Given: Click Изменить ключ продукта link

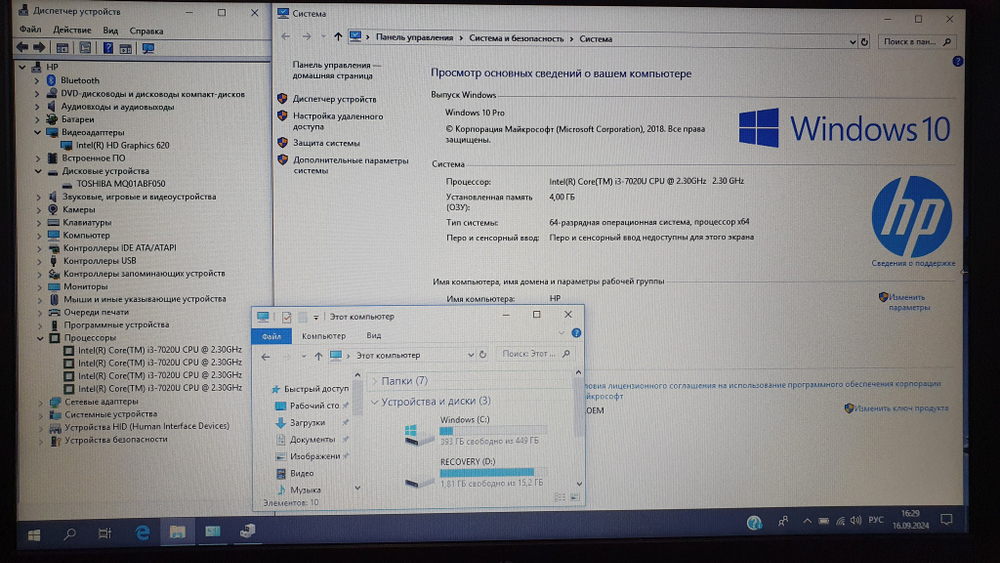Looking at the screenshot, I should coord(901,408).
